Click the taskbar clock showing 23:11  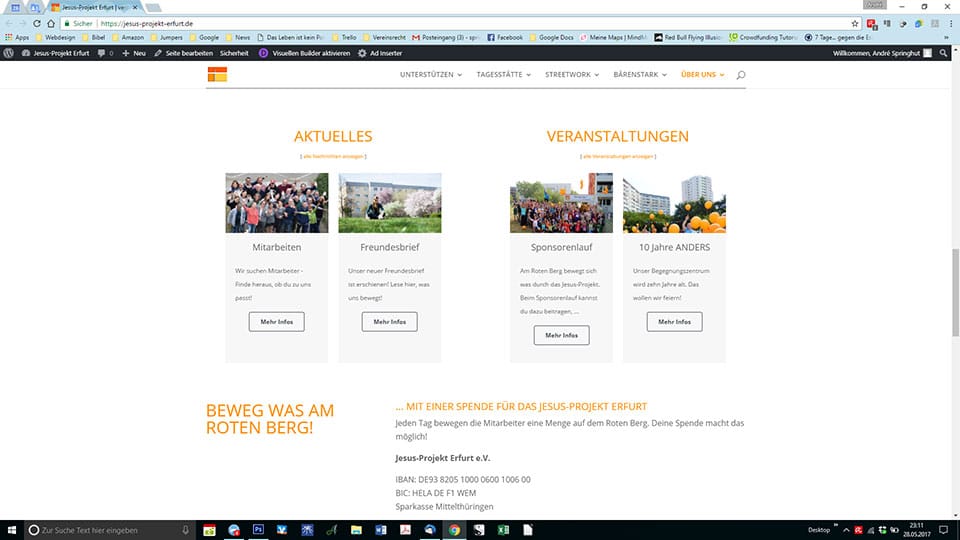(916, 530)
